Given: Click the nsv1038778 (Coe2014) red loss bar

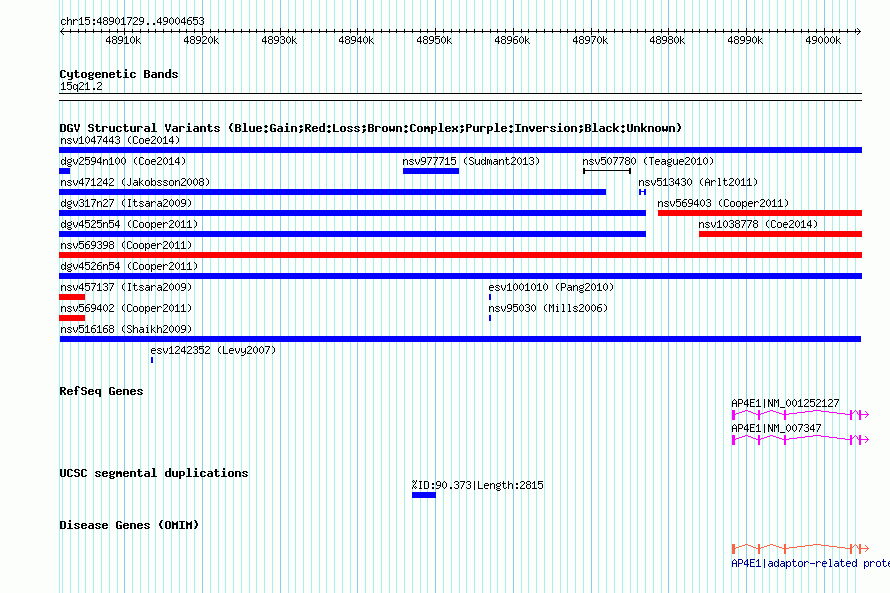Looking at the screenshot, I should tap(780, 234).
